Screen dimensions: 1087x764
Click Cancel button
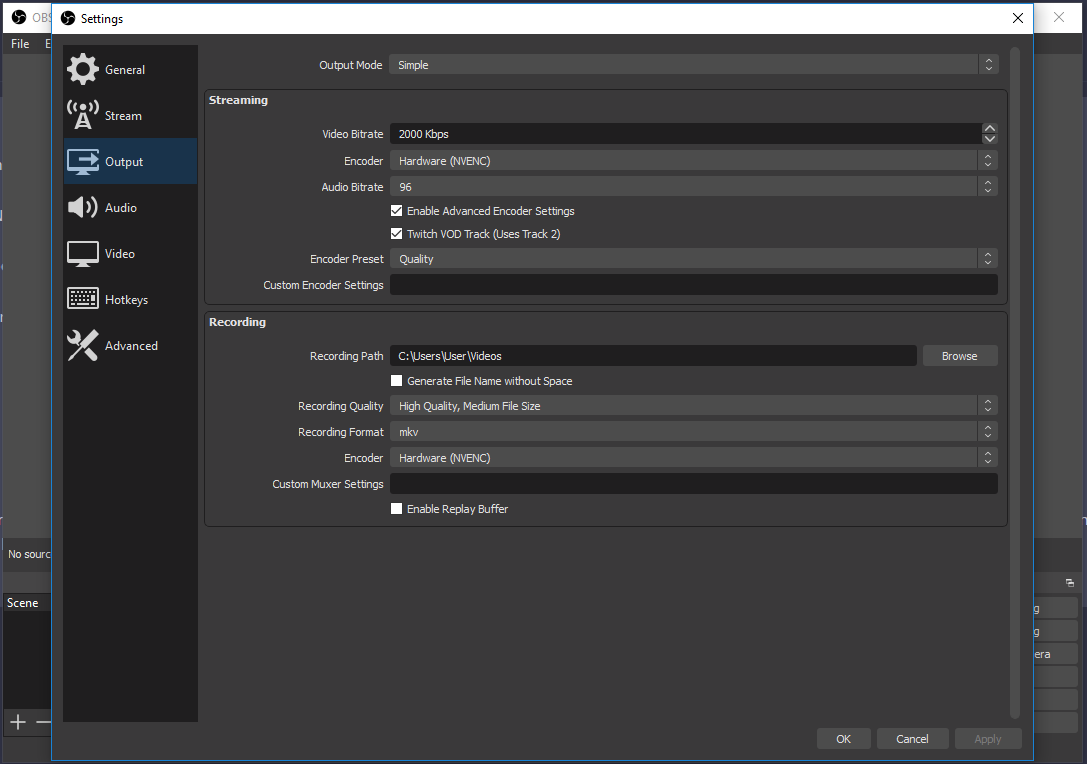pyautogui.click(x=912, y=738)
